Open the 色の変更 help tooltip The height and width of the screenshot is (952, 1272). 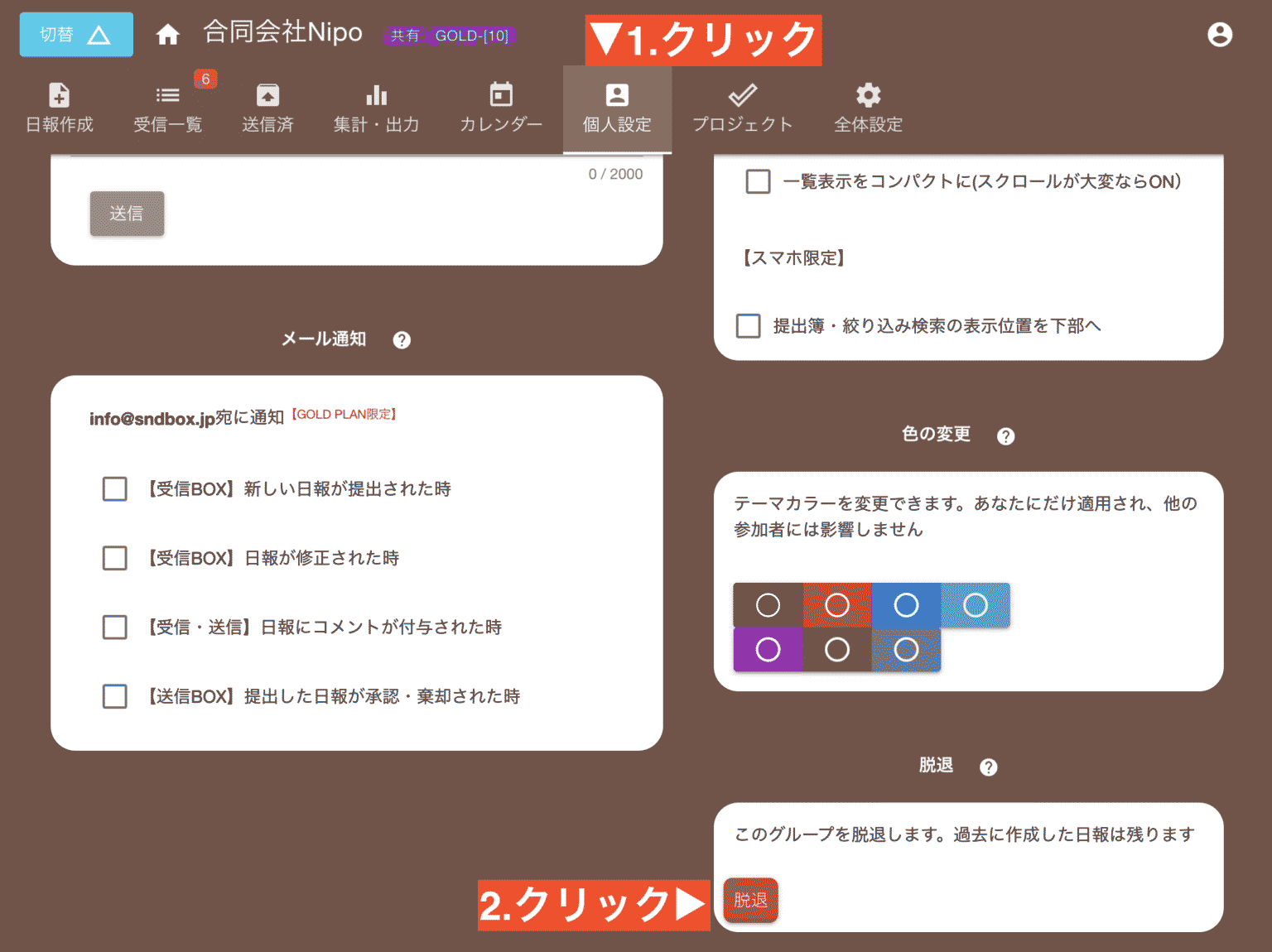[1005, 435]
